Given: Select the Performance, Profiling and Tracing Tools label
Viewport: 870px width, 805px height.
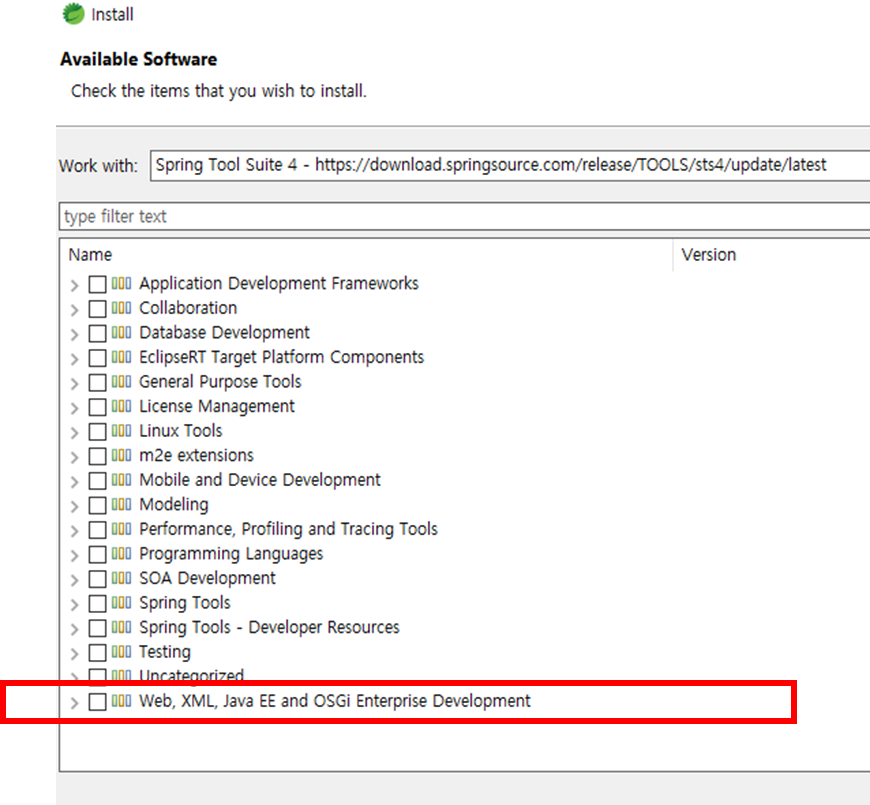Looking at the screenshot, I should pos(289,529).
